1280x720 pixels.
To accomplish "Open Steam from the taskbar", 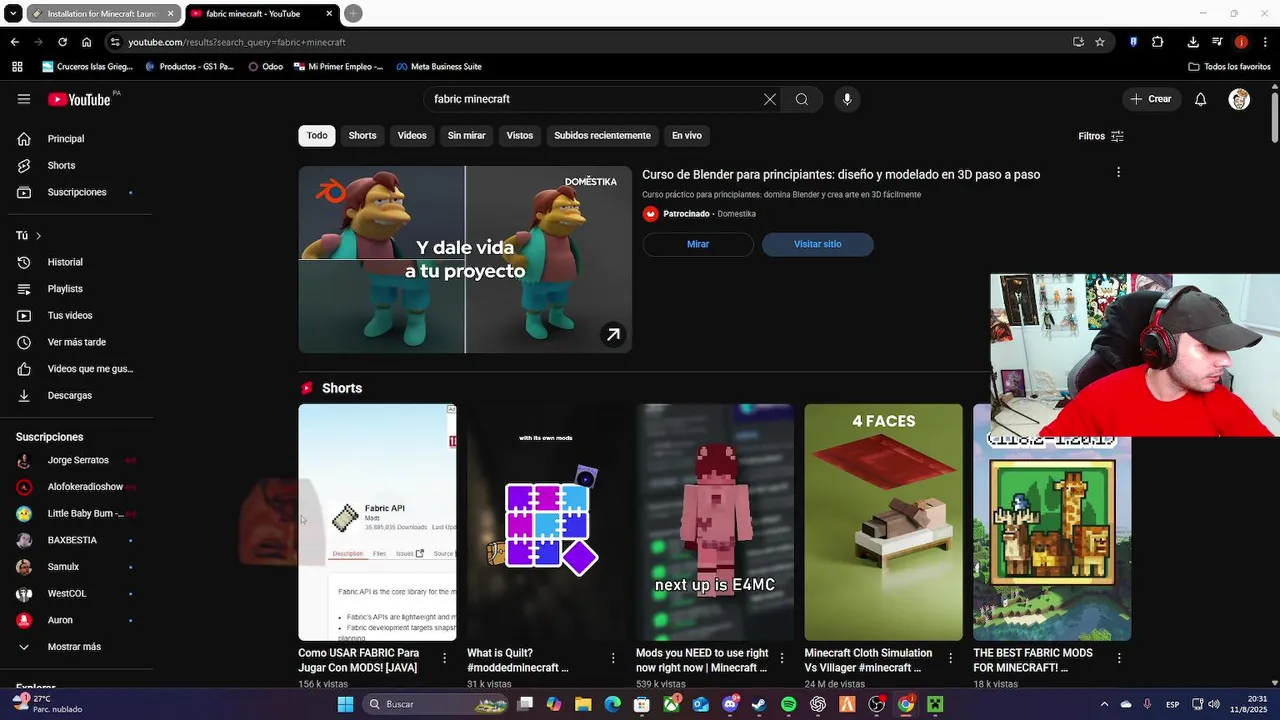I will (x=759, y=704).
